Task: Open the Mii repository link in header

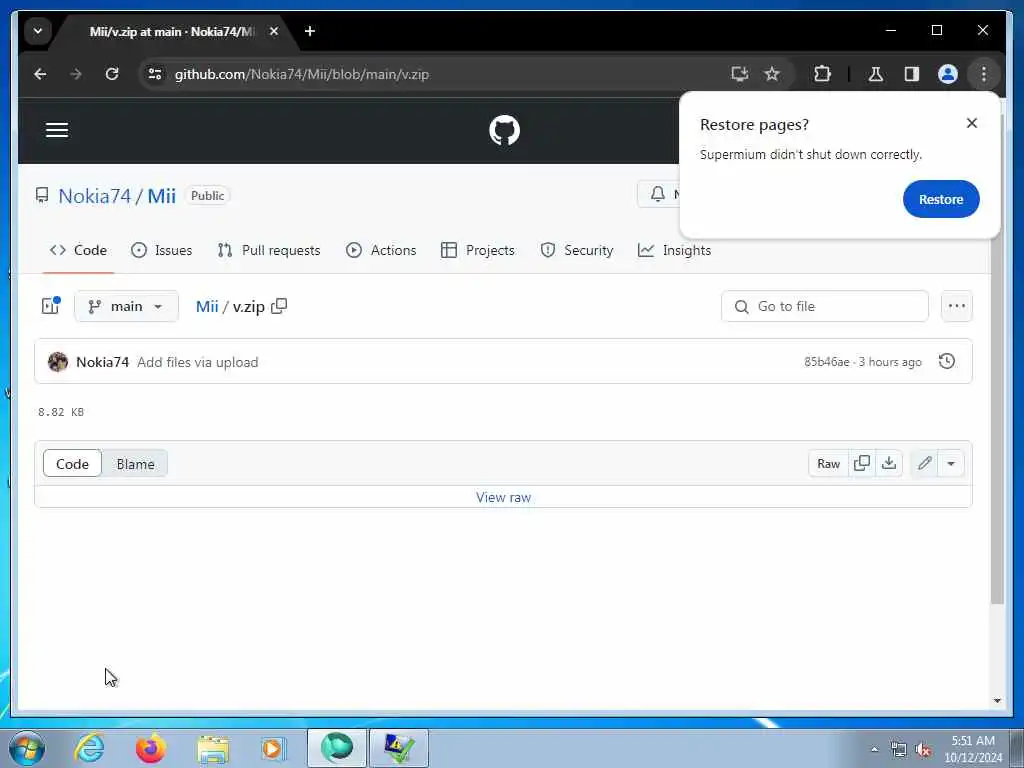Action: coord(161,195)
